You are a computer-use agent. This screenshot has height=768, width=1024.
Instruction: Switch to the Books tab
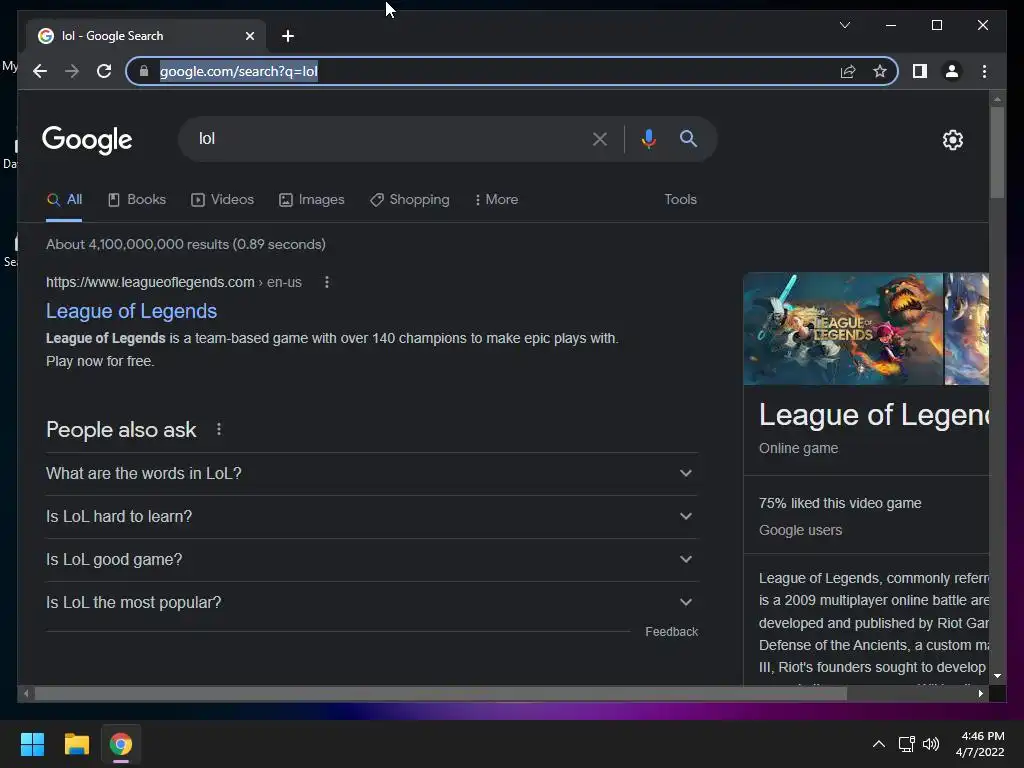pos(136,200)
